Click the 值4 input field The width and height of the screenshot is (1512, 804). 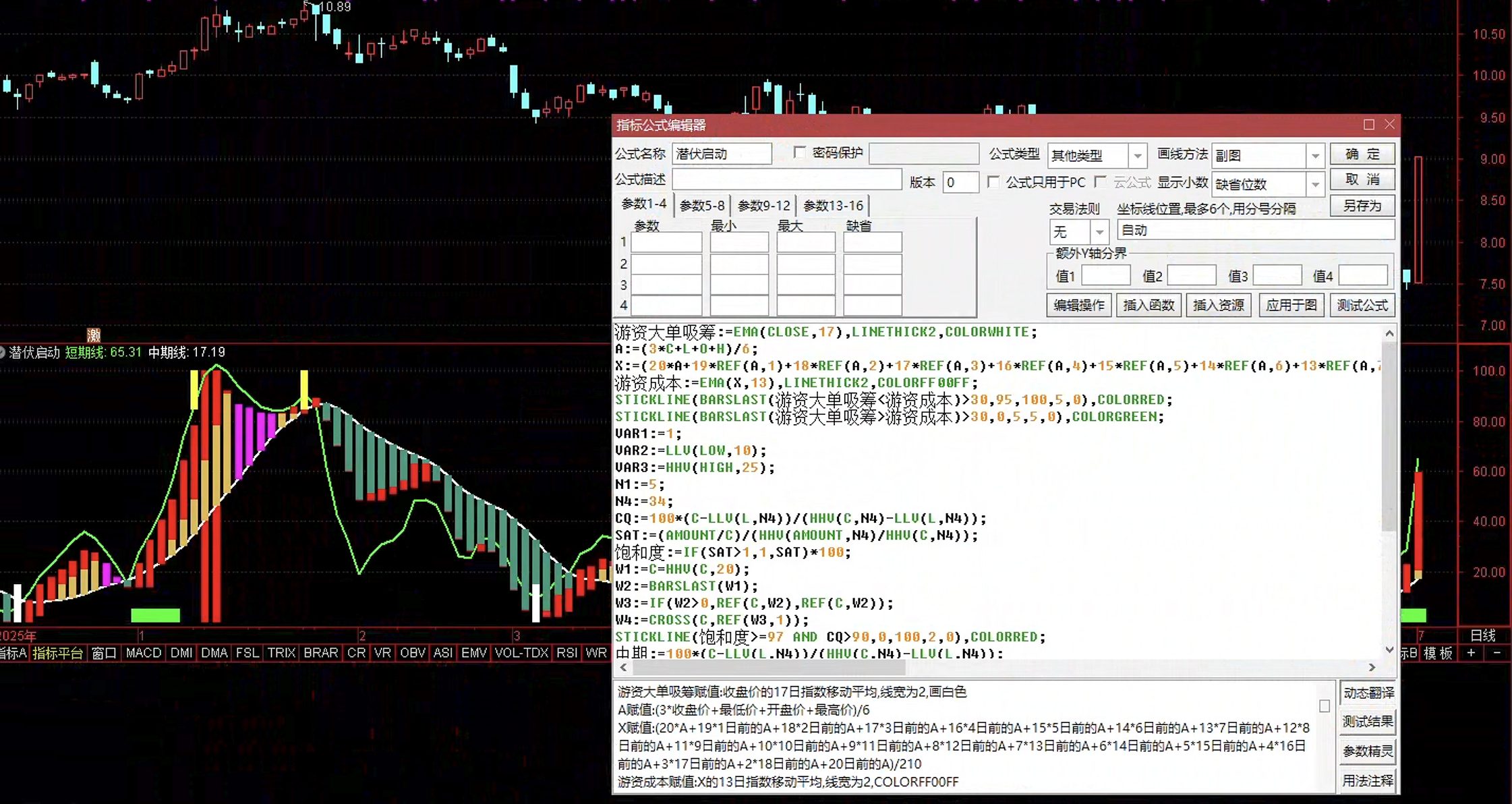(1363, 275)
